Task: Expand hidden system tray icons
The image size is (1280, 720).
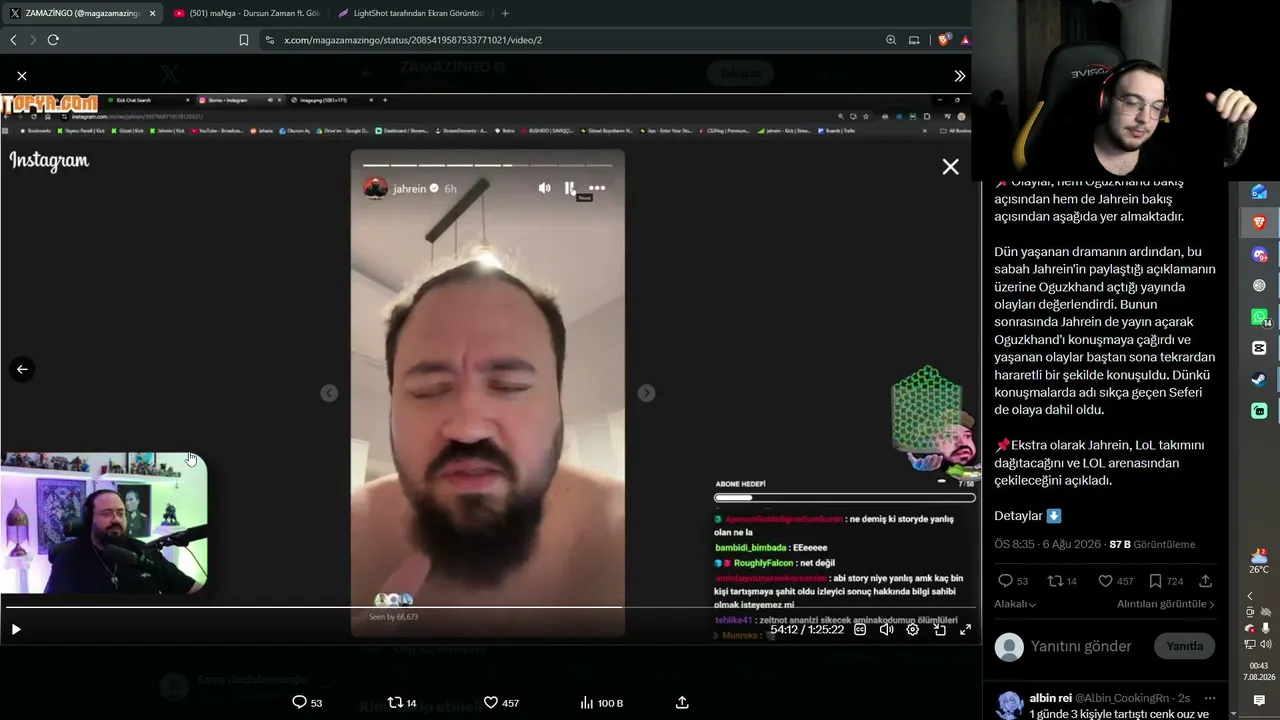Action: tap(1250, 596)
